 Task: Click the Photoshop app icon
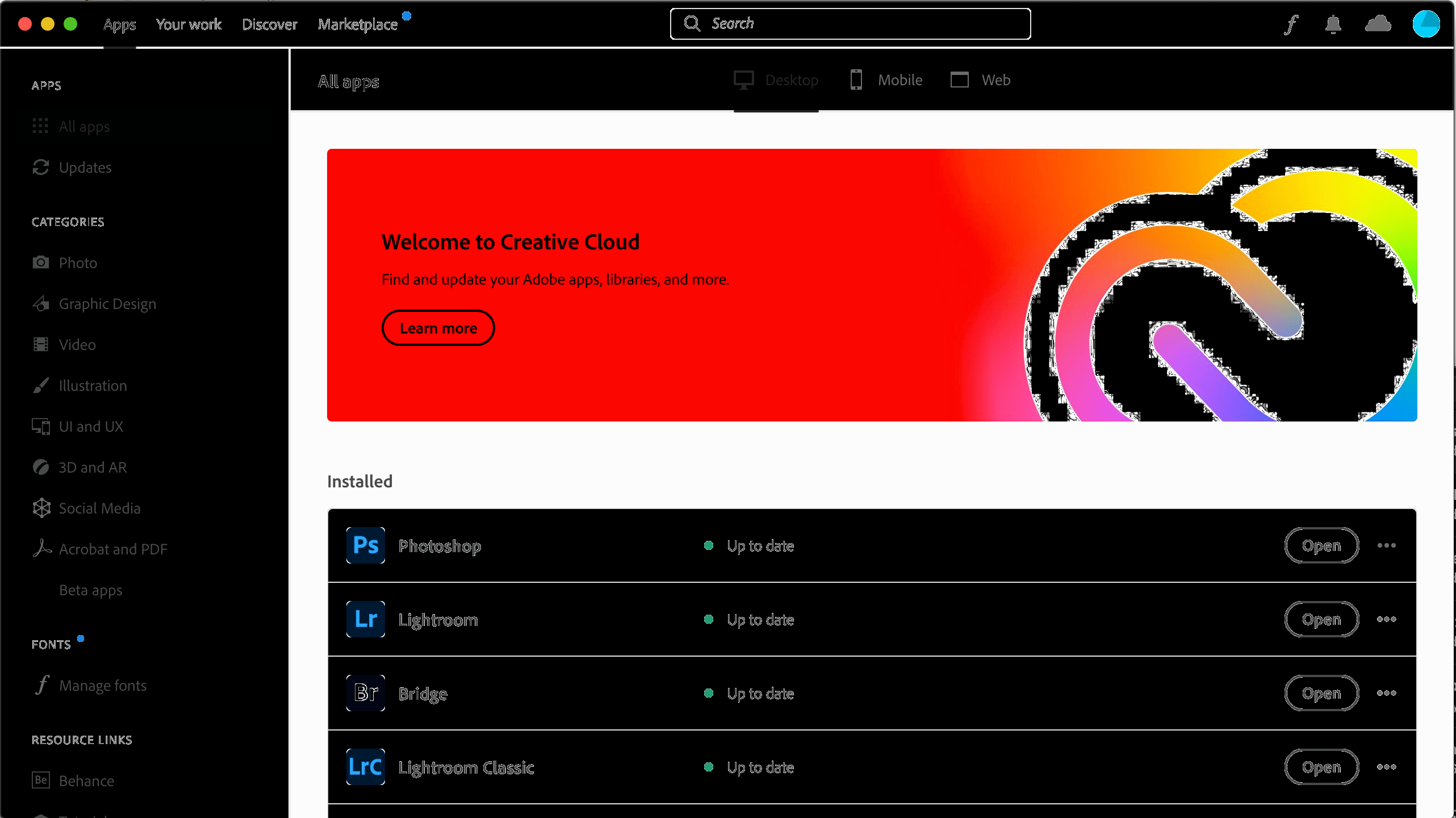click(x=365, y=545)
